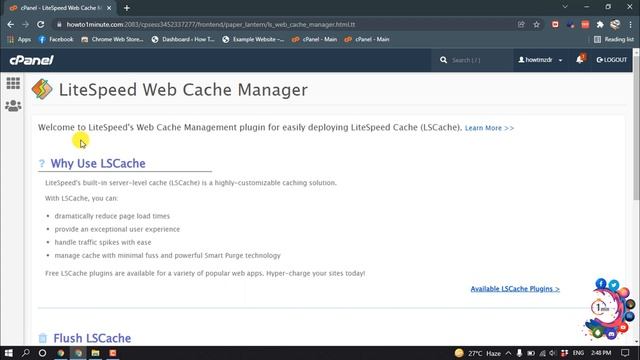Image resolution: width=640 pixels, height=360 pixels.
Task: Bookmark this page with star icon
Action: tap(536, 24)
